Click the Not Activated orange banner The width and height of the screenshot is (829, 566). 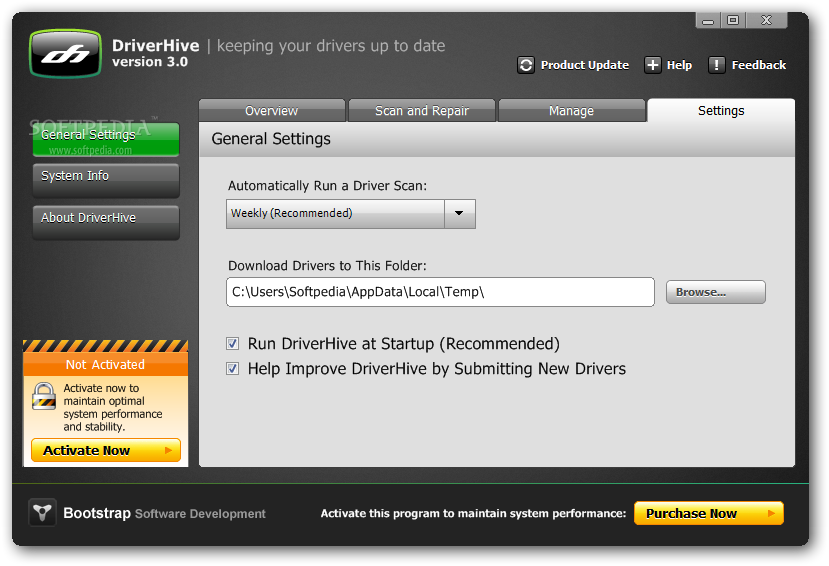pos(105,364)
